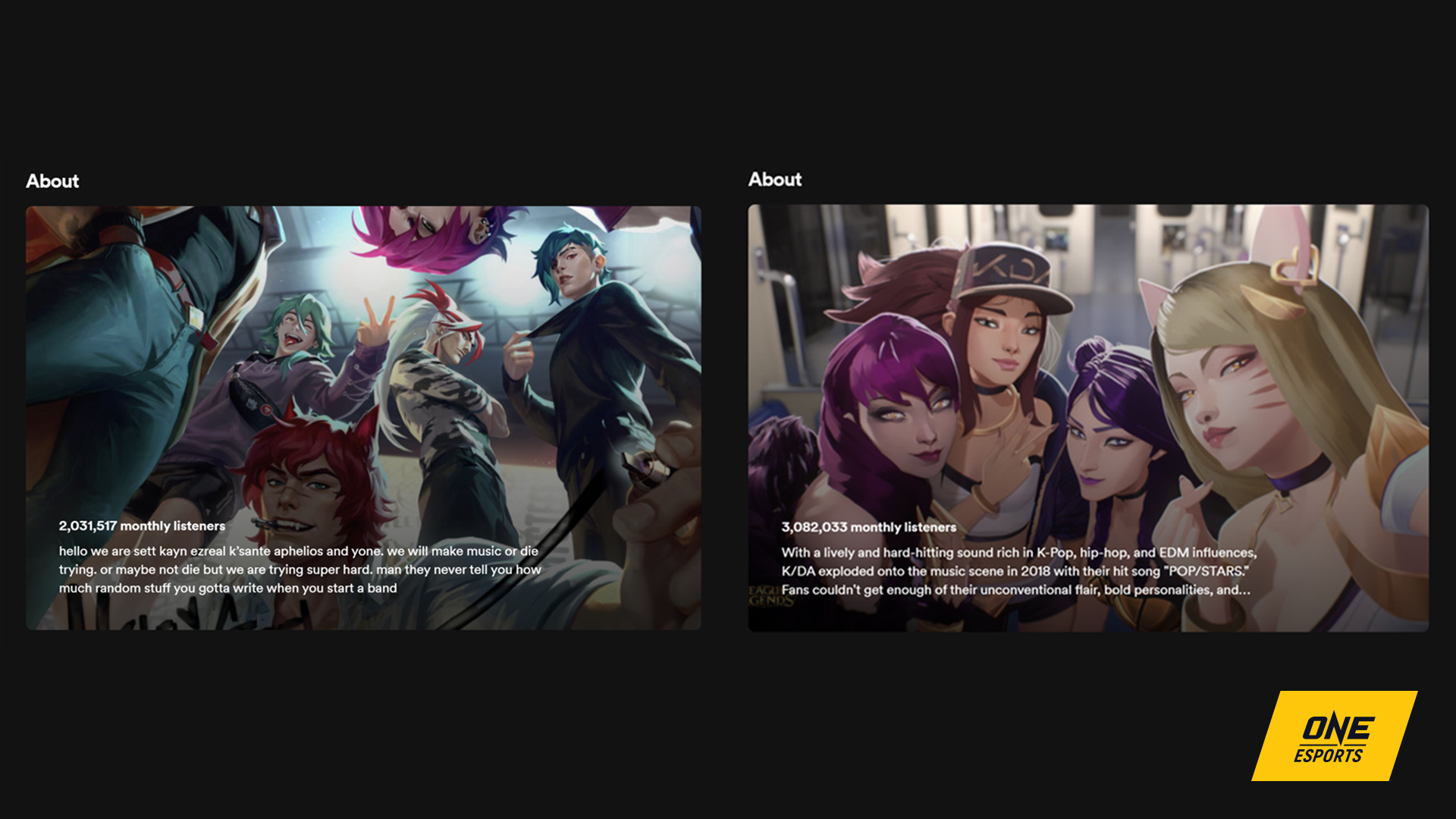Click the 2,031,517 monthly listeners text
The height and width of the screenshot is (819, 1456).
[x=142, y=526]
